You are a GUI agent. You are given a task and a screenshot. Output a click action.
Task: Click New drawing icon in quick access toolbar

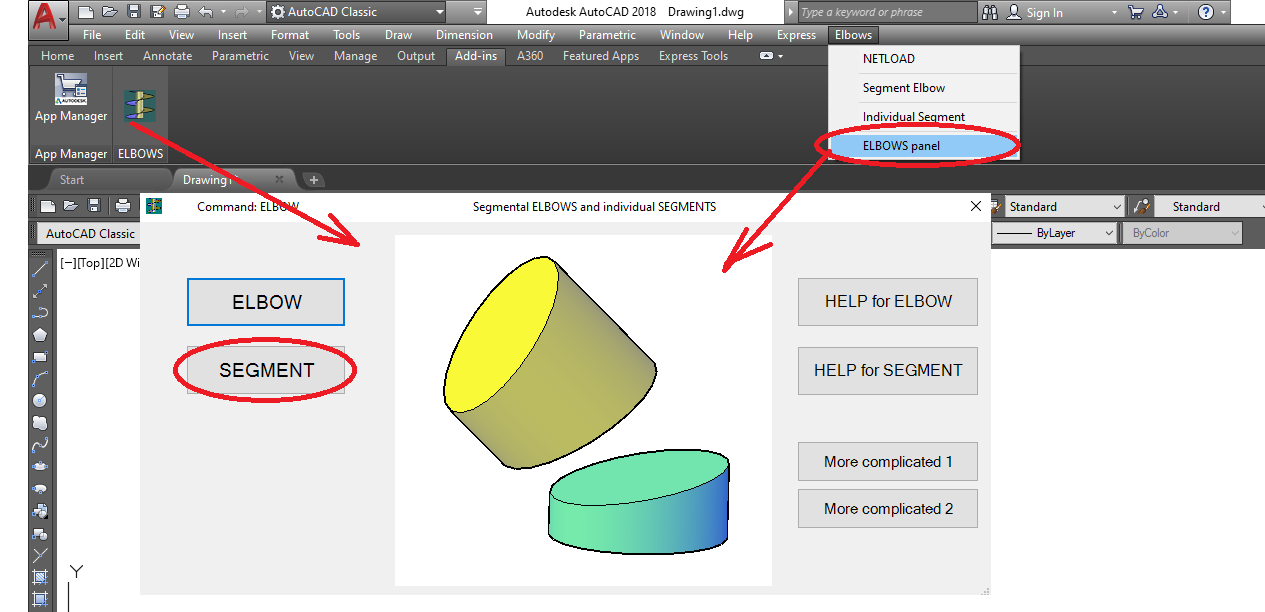(86, 12)
